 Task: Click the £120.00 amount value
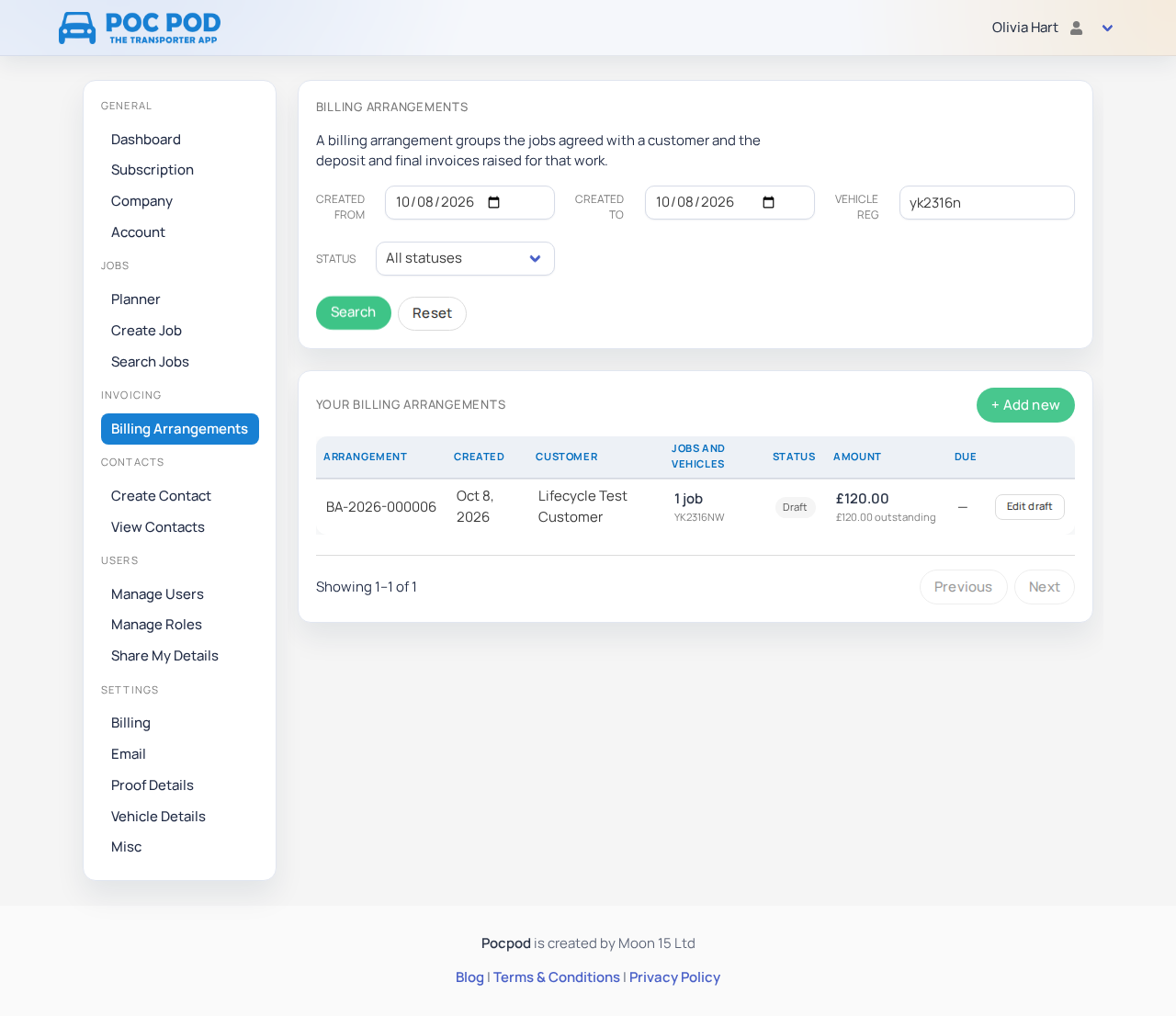[863, 499]
